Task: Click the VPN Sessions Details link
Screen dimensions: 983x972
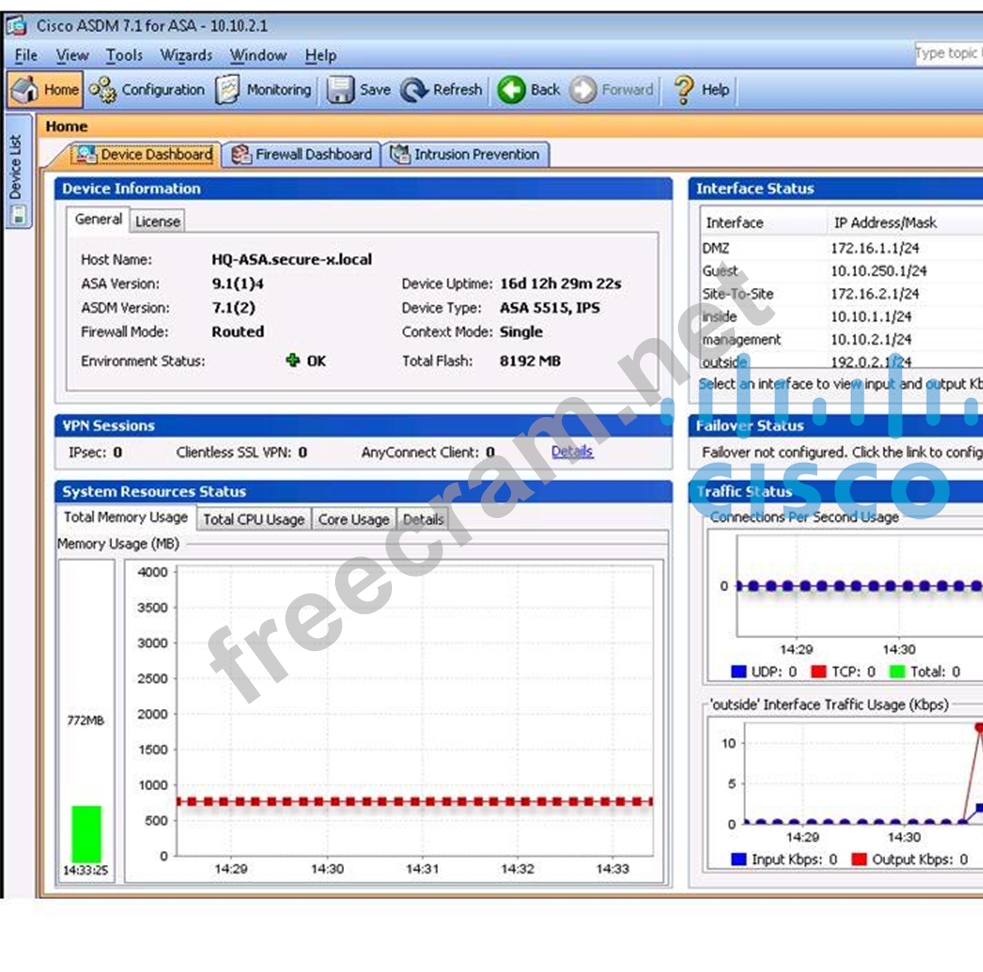Action: point(572,452)
